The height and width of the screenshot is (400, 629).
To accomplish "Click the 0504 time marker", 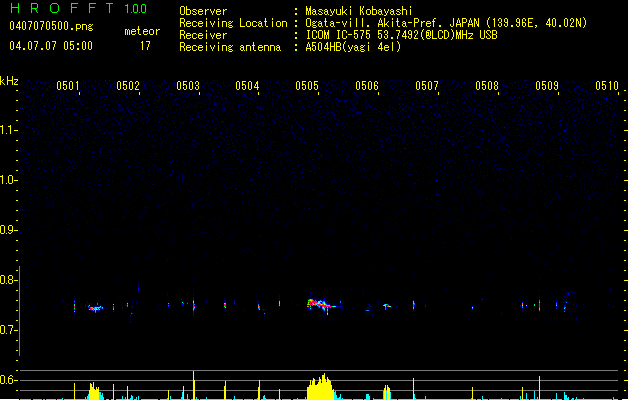I will coord(247,86).
